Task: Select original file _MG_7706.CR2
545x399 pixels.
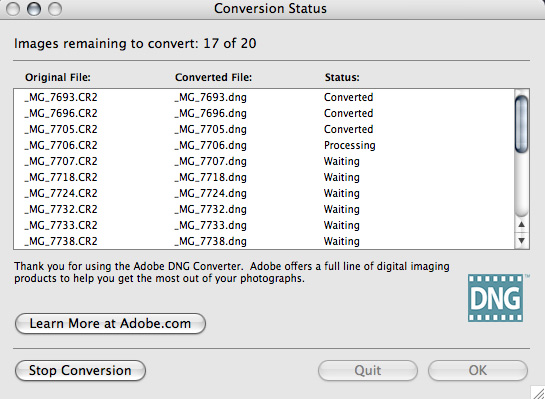Action: coord(61,145)
